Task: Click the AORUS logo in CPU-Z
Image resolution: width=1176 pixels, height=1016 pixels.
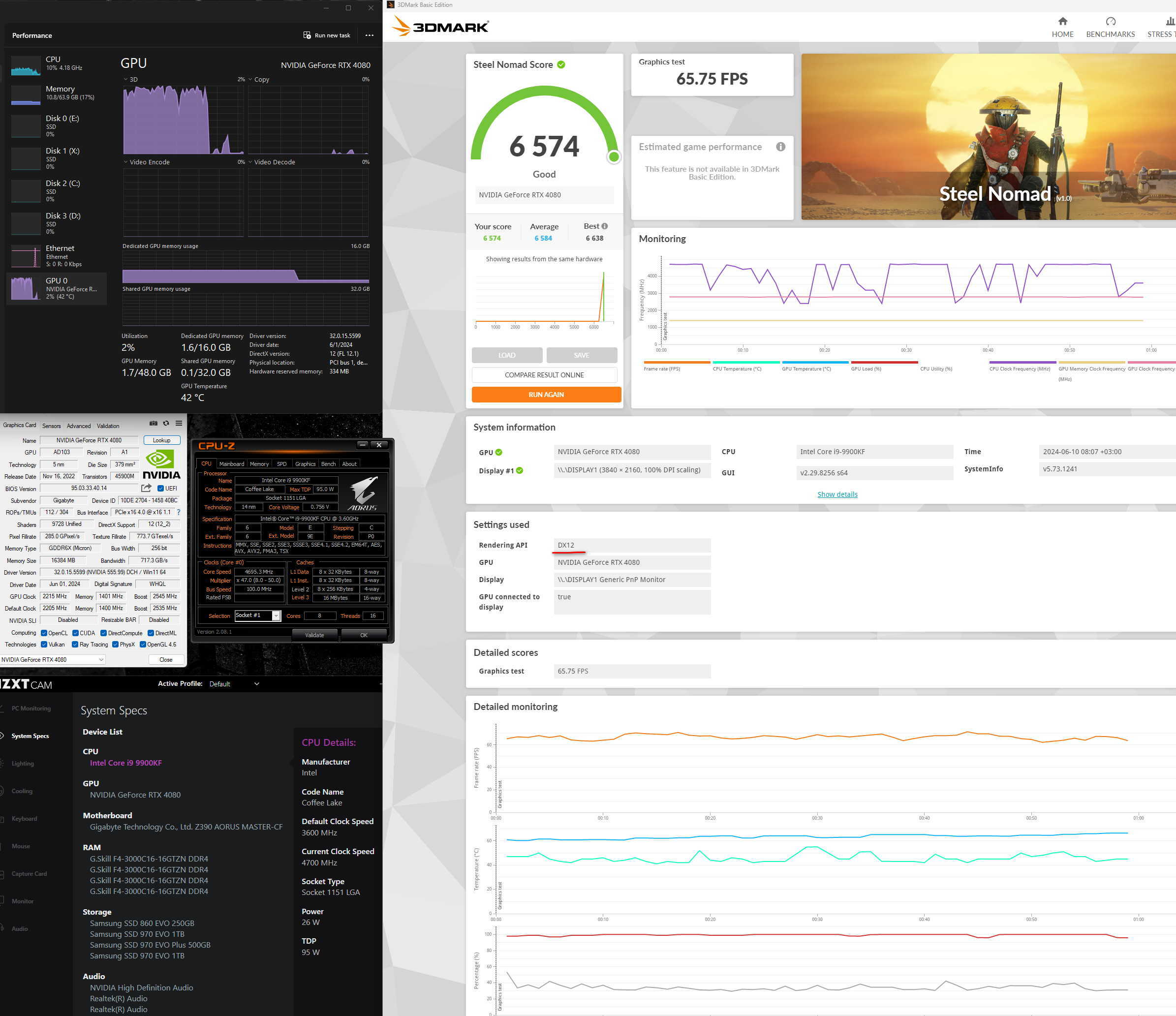Action: click(363, 493)
